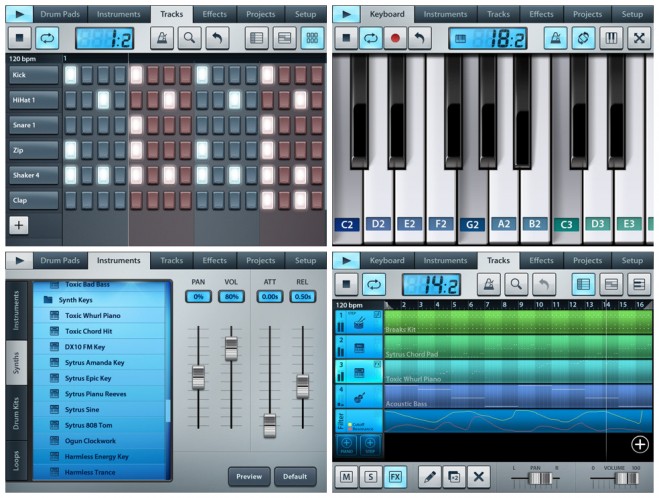Click the circular arrows icon in Keyboard screen

pos(583,38)
